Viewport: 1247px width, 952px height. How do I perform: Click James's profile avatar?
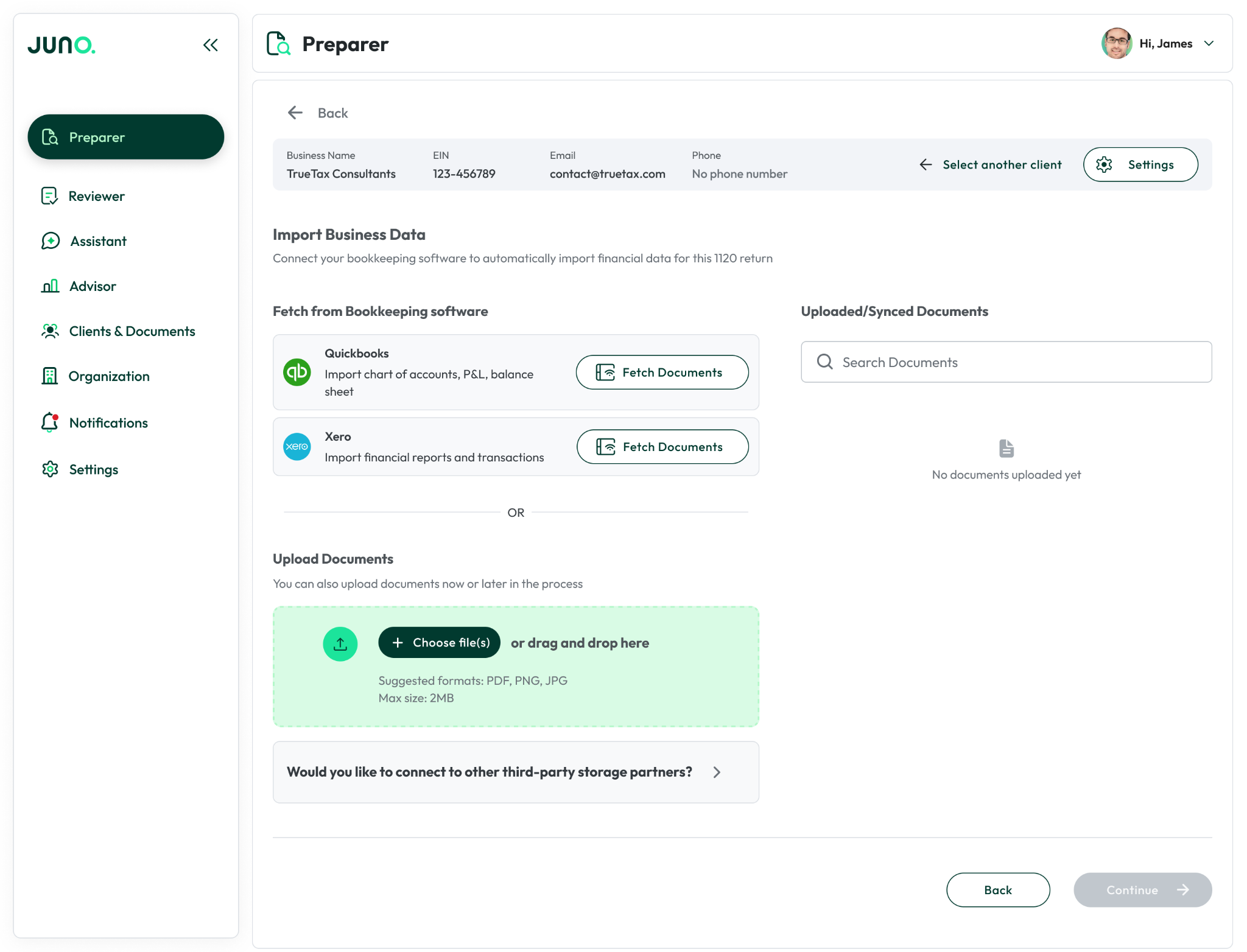pyautogui.click(x=1116, y=44)
